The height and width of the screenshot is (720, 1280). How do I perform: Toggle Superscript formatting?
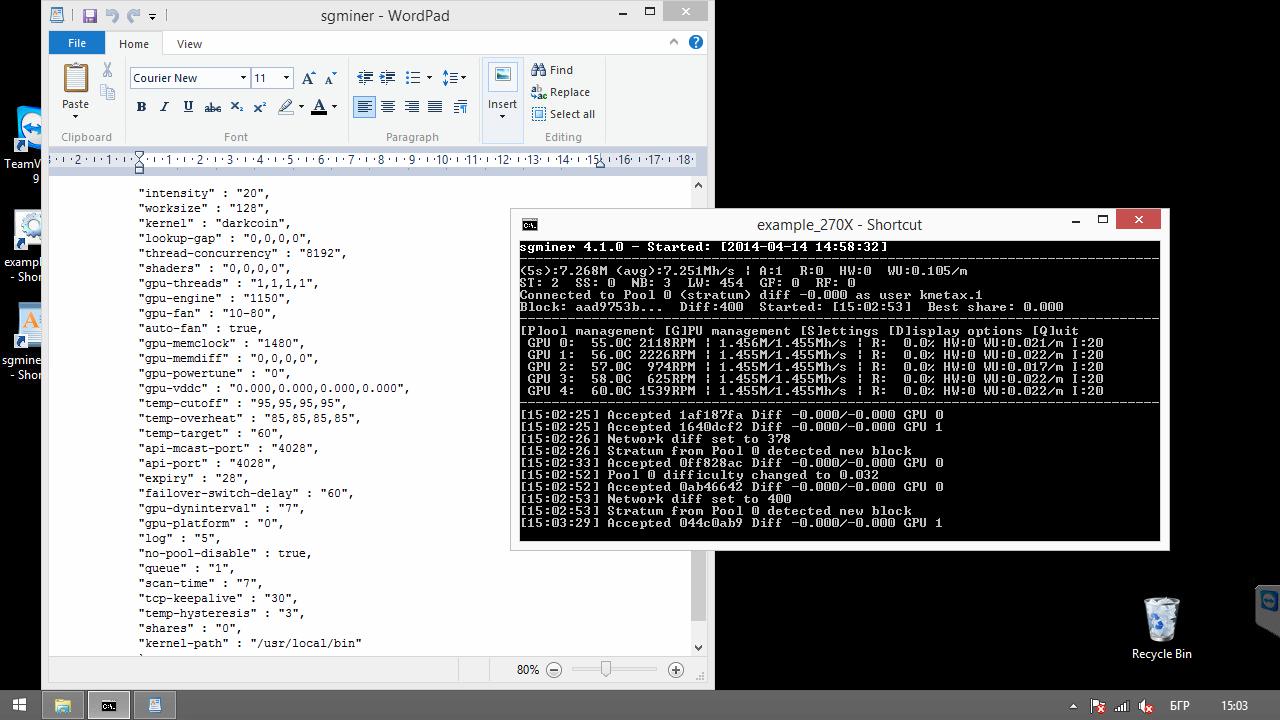pos(260,107)
